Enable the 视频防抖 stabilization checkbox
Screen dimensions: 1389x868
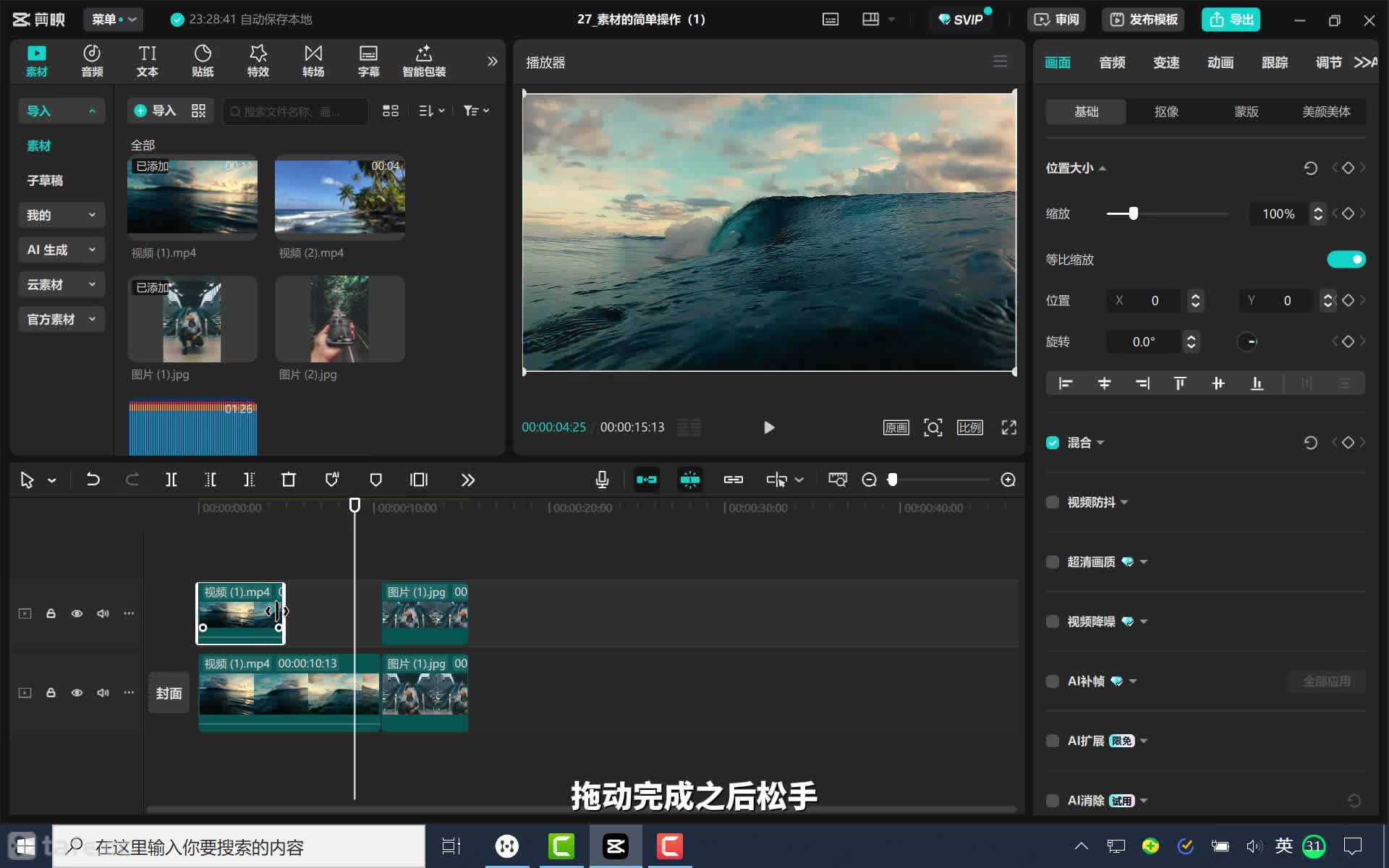(x=1053, y=502)
